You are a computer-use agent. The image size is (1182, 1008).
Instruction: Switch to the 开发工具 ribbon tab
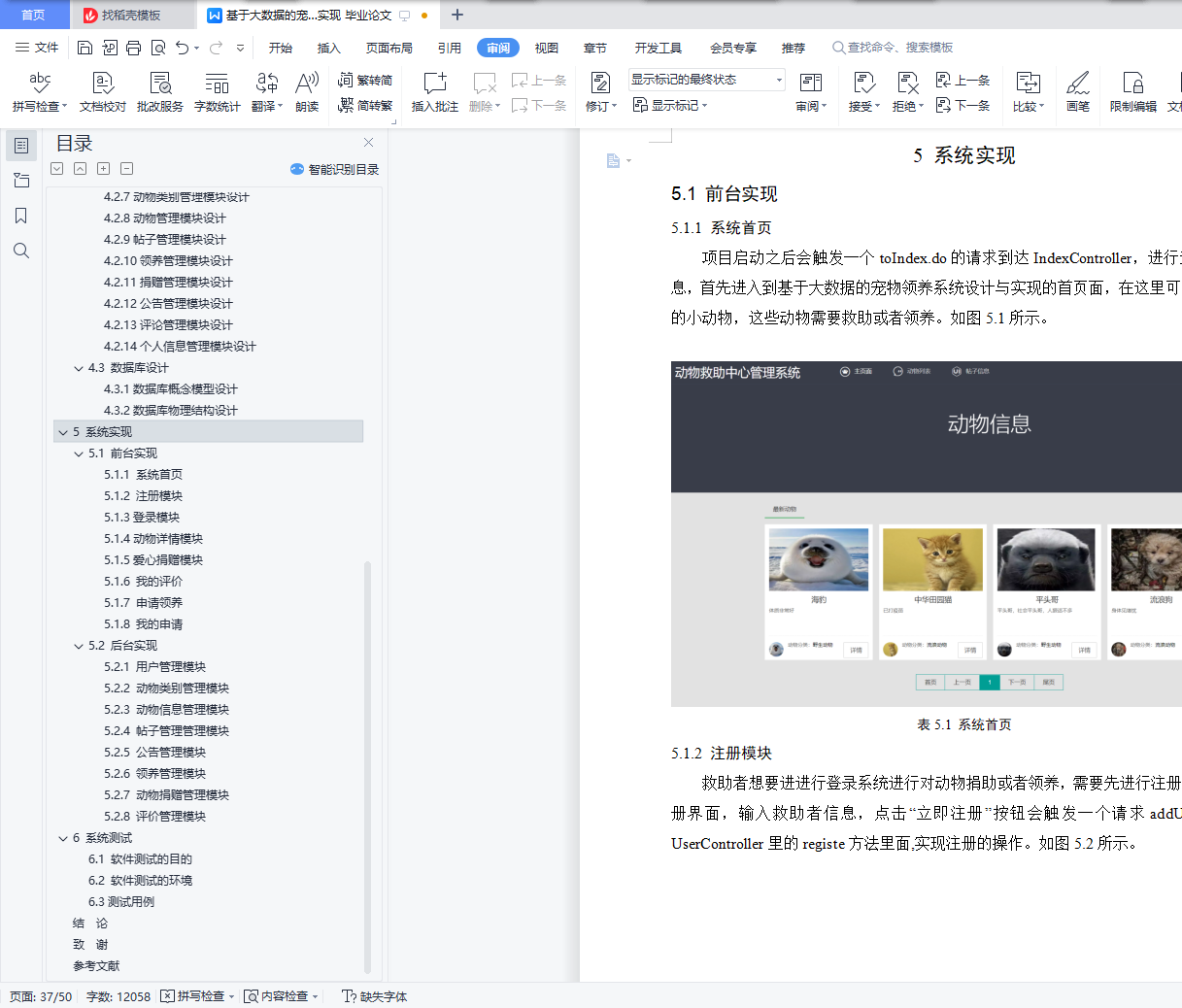(659, 48)
